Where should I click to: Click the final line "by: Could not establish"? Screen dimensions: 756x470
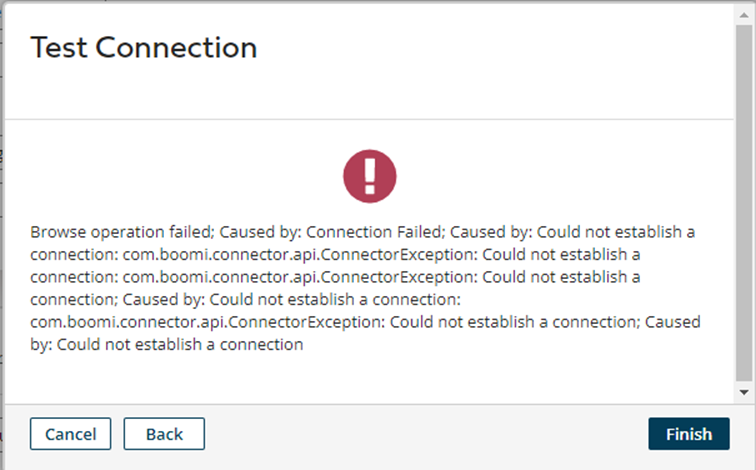pos(166,345)
